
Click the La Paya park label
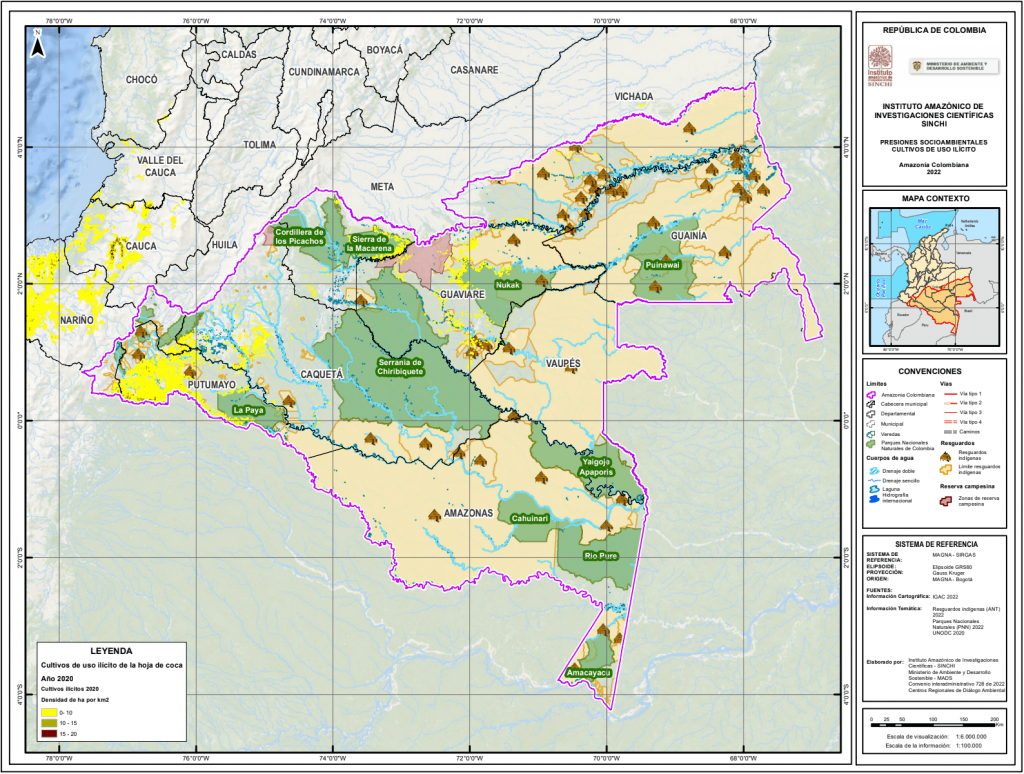point(248,410)
